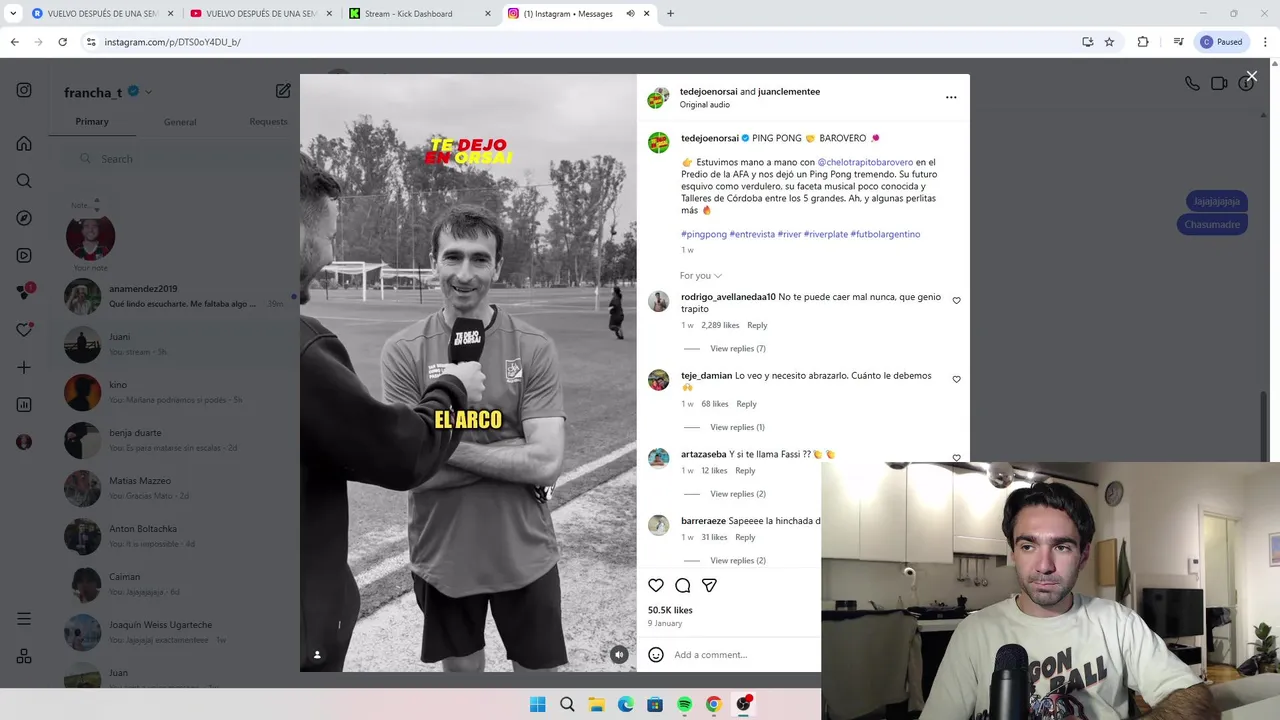1280x720 pixels.
Task: Open the #riverplate hashtag
Action: 826,234
